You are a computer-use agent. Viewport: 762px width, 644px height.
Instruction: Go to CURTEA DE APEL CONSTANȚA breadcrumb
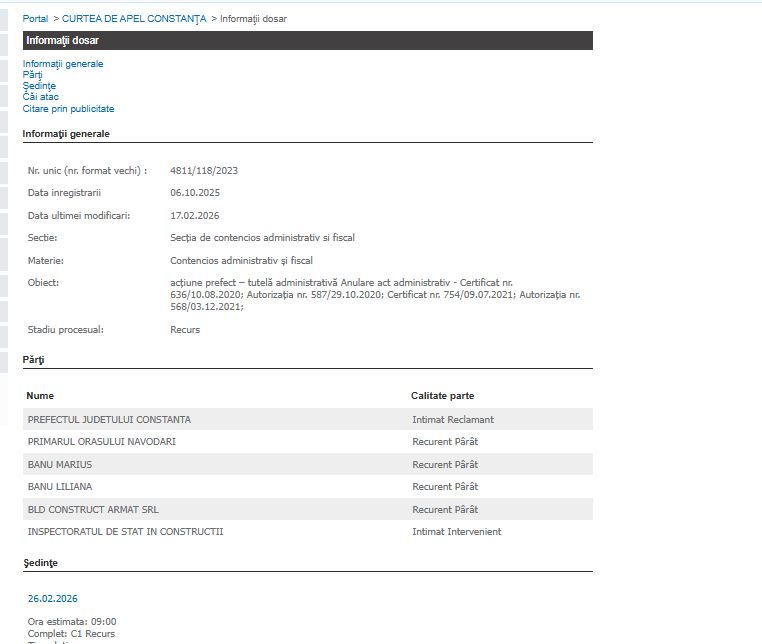tap(134, 19)
